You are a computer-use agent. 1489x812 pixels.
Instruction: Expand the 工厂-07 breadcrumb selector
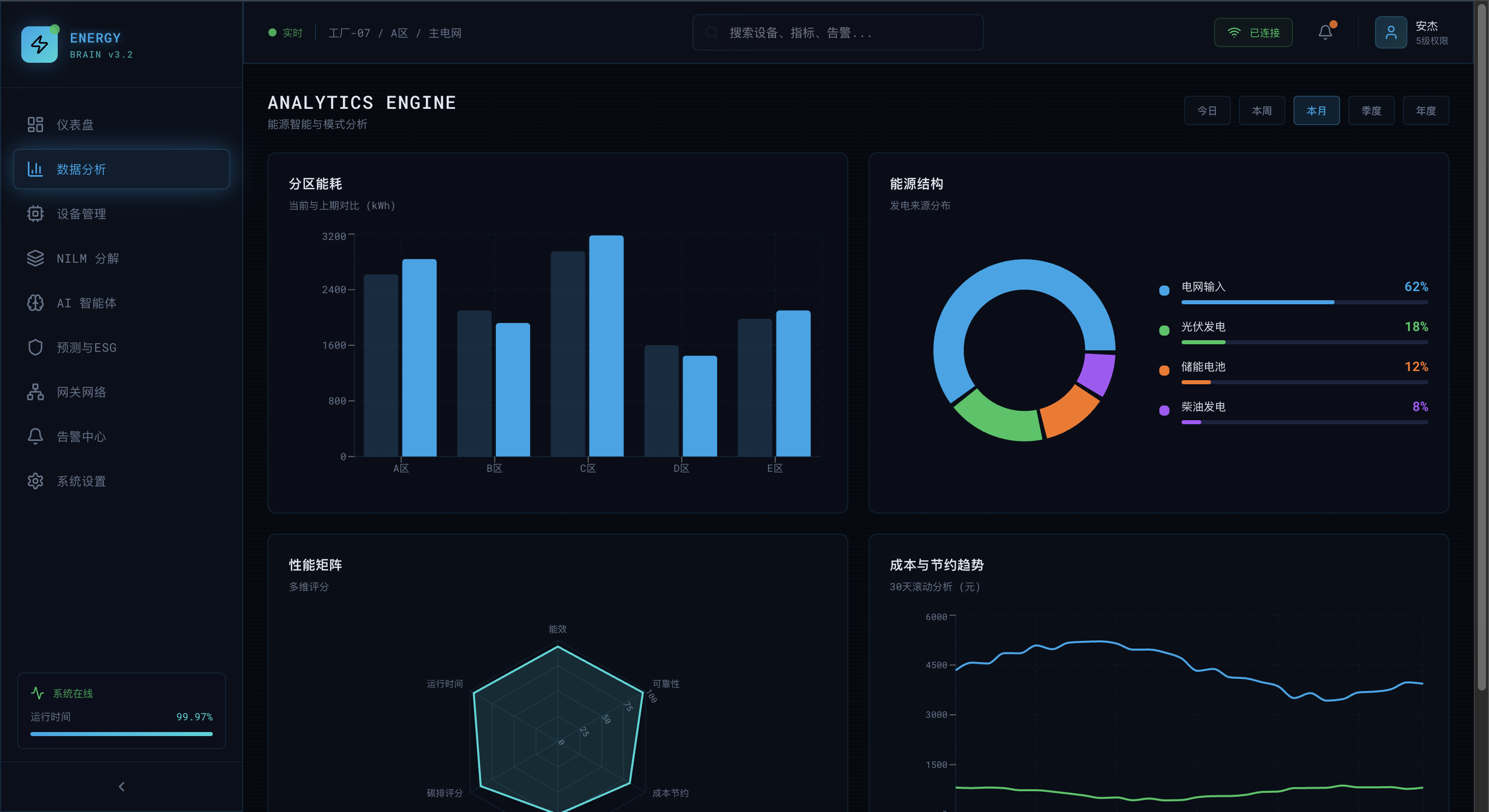click(x=349, y=33)
